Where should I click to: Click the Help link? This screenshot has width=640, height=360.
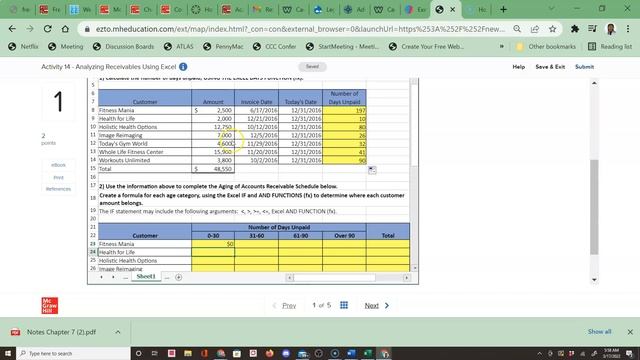click(518, 67)
